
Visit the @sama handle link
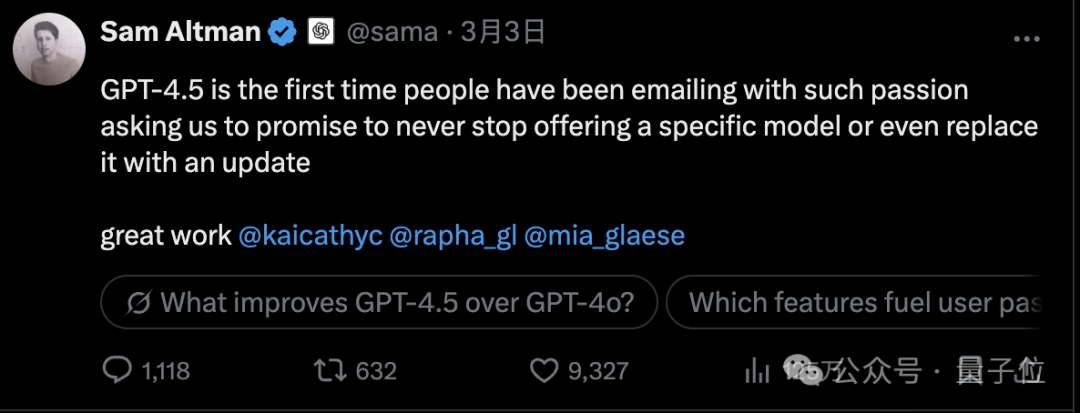coord(392,33)
